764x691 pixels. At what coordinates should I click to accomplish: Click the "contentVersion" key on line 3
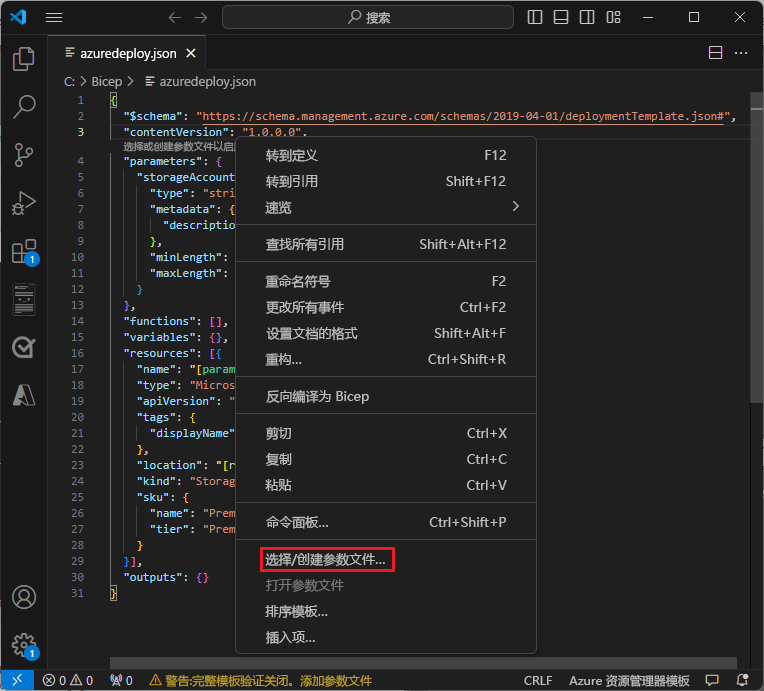pyautogui.click(x=175, y=132)
